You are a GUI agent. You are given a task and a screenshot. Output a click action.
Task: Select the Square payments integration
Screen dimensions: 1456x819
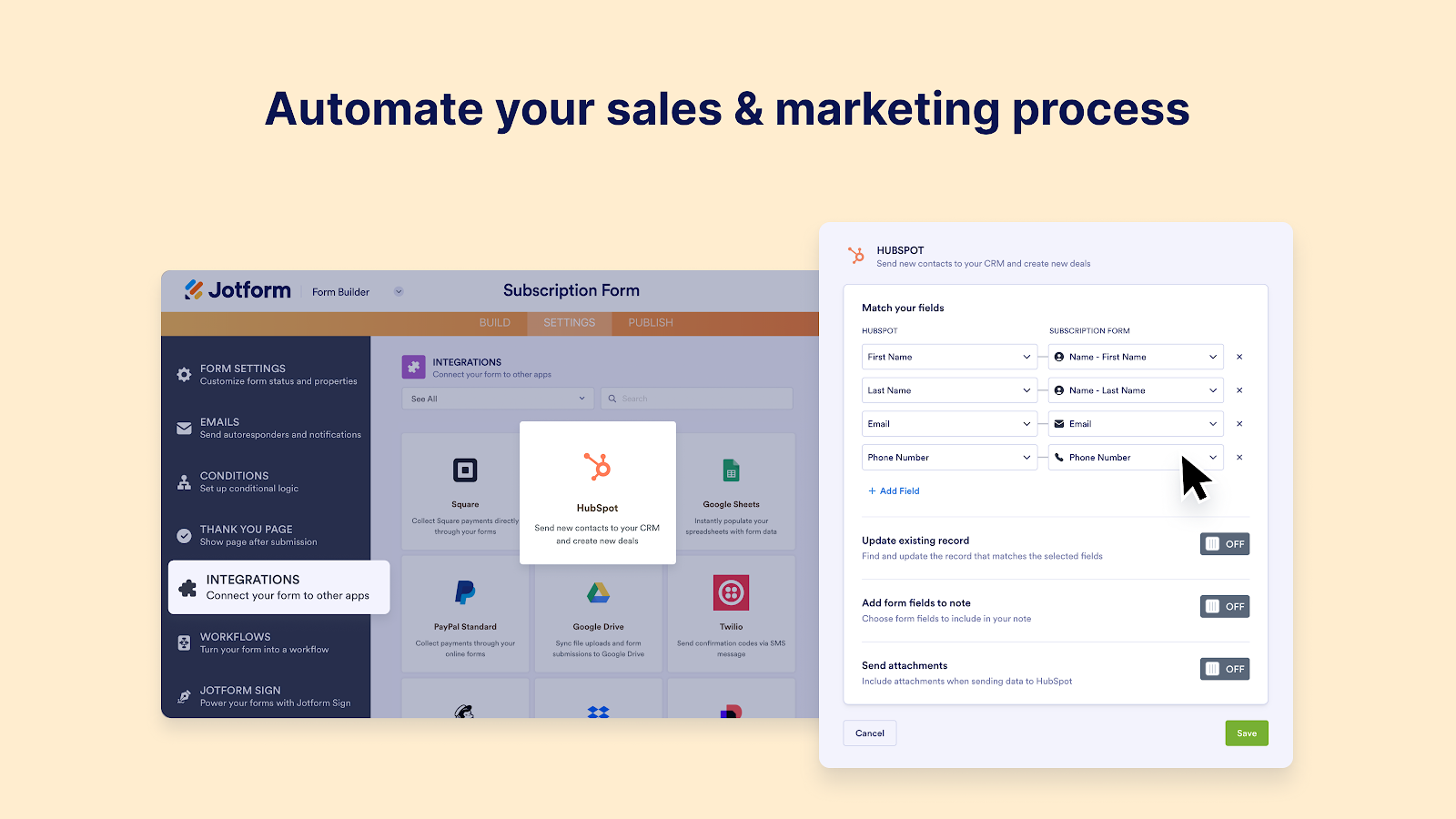click(465, 491)
